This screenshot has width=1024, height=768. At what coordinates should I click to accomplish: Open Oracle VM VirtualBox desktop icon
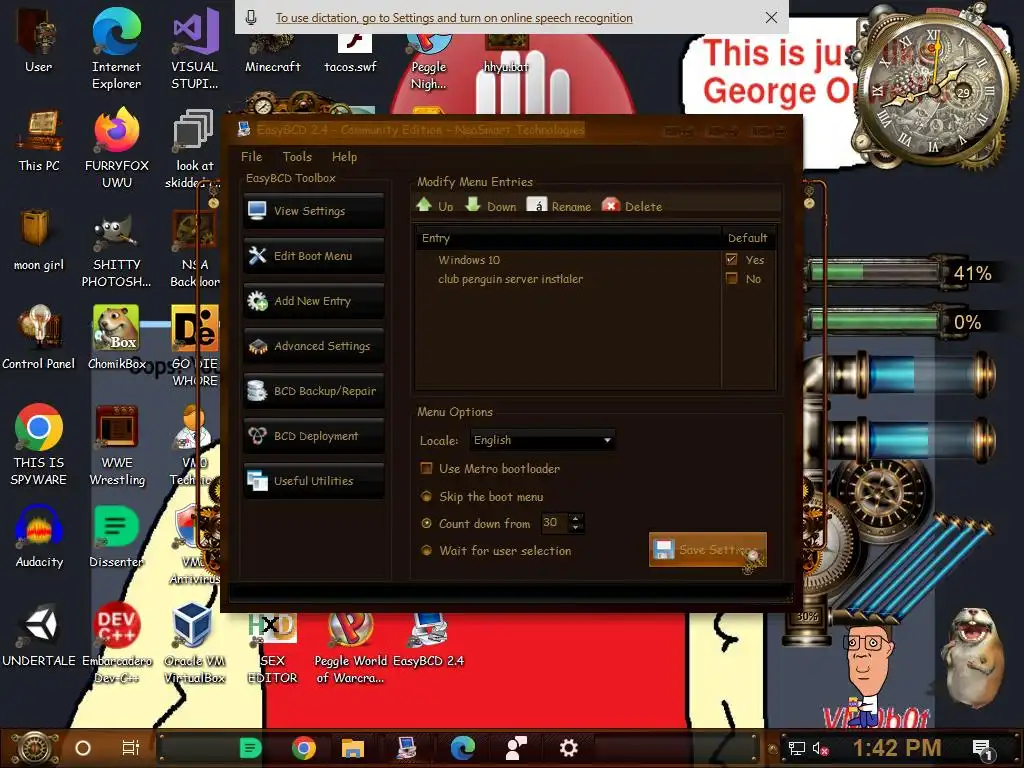[195, 641]
